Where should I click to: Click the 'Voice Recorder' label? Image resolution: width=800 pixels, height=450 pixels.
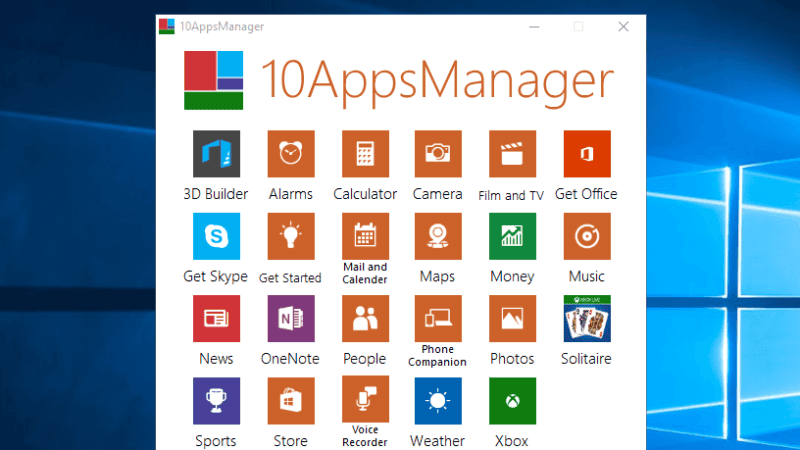pos(365,436)
